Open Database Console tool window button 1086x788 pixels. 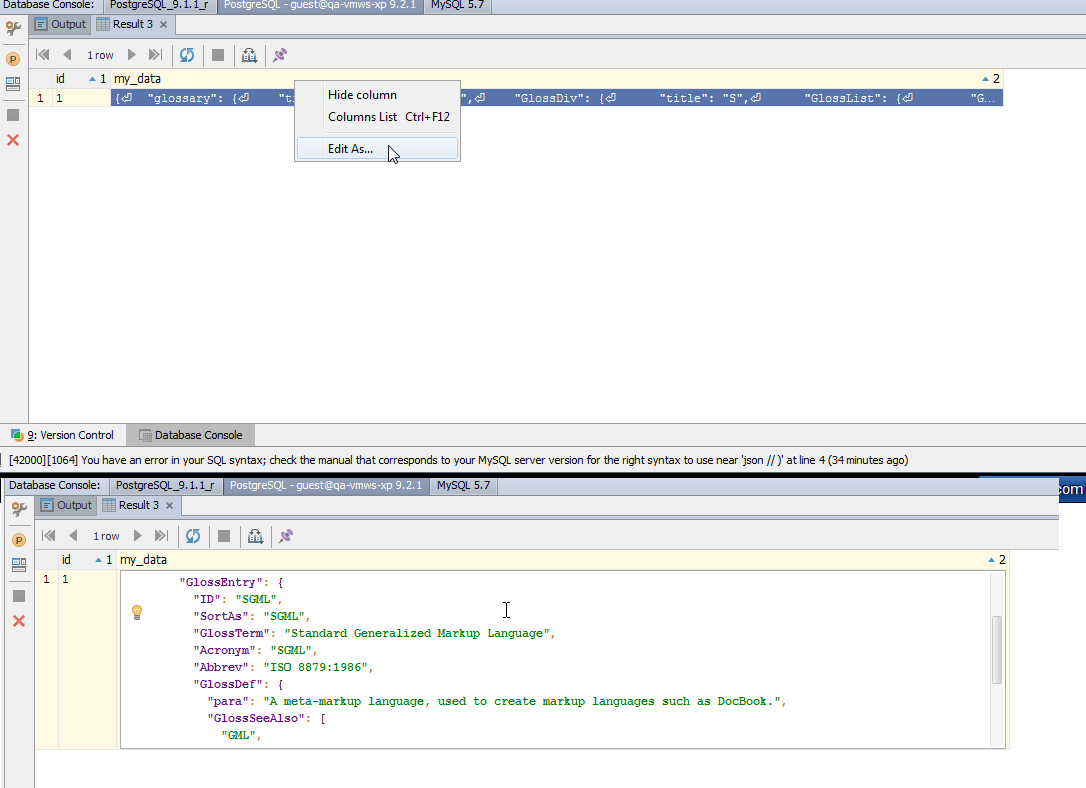pyautogui.click(x=190, y=435)
